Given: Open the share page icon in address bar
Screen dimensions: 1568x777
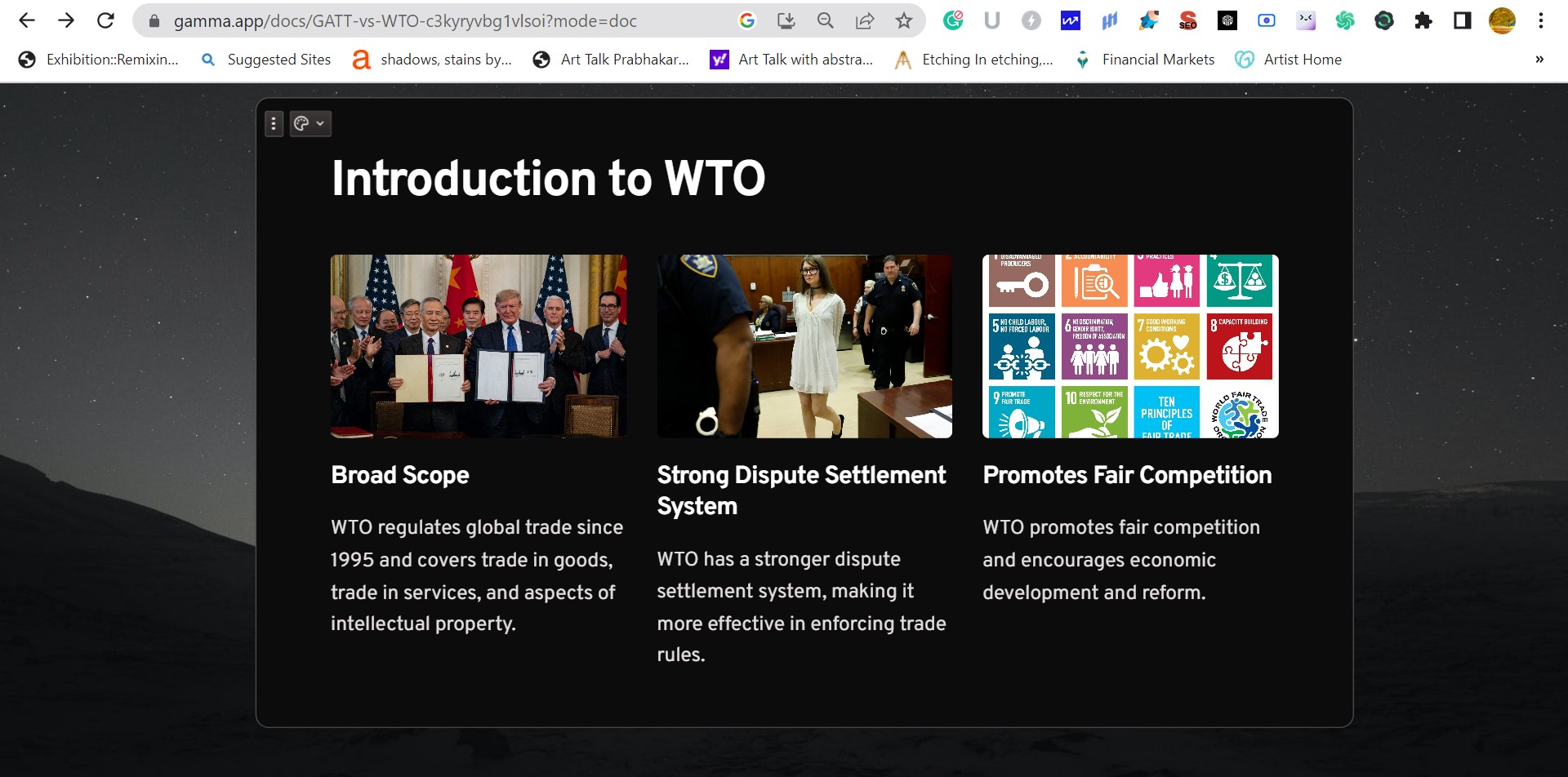Looking at the screenshot, I should (x=864, y=20).
